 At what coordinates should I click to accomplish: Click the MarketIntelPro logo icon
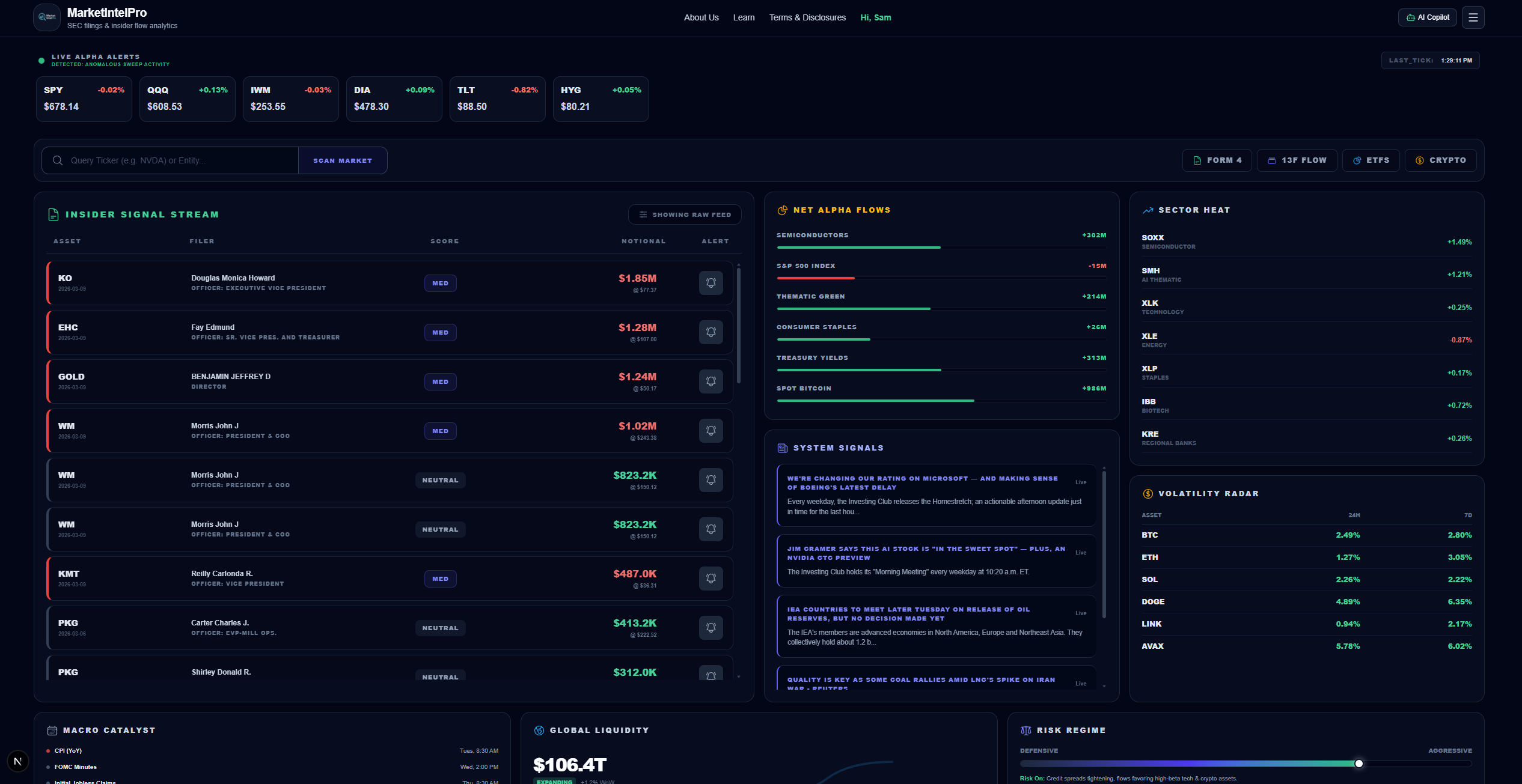pos(46,17)
